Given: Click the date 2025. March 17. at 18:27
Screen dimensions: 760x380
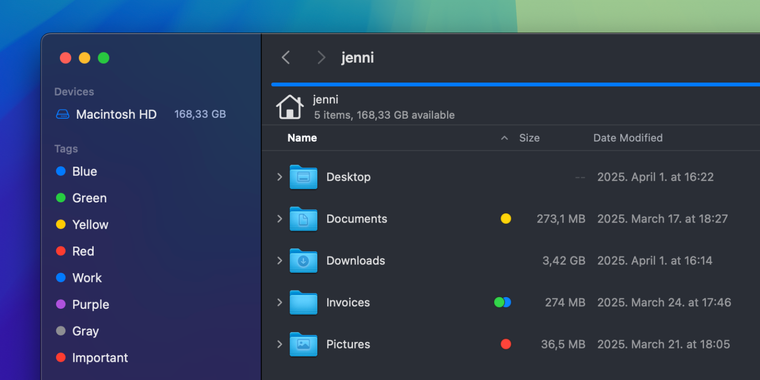Looking at the screenshot, I should (663, 219).
